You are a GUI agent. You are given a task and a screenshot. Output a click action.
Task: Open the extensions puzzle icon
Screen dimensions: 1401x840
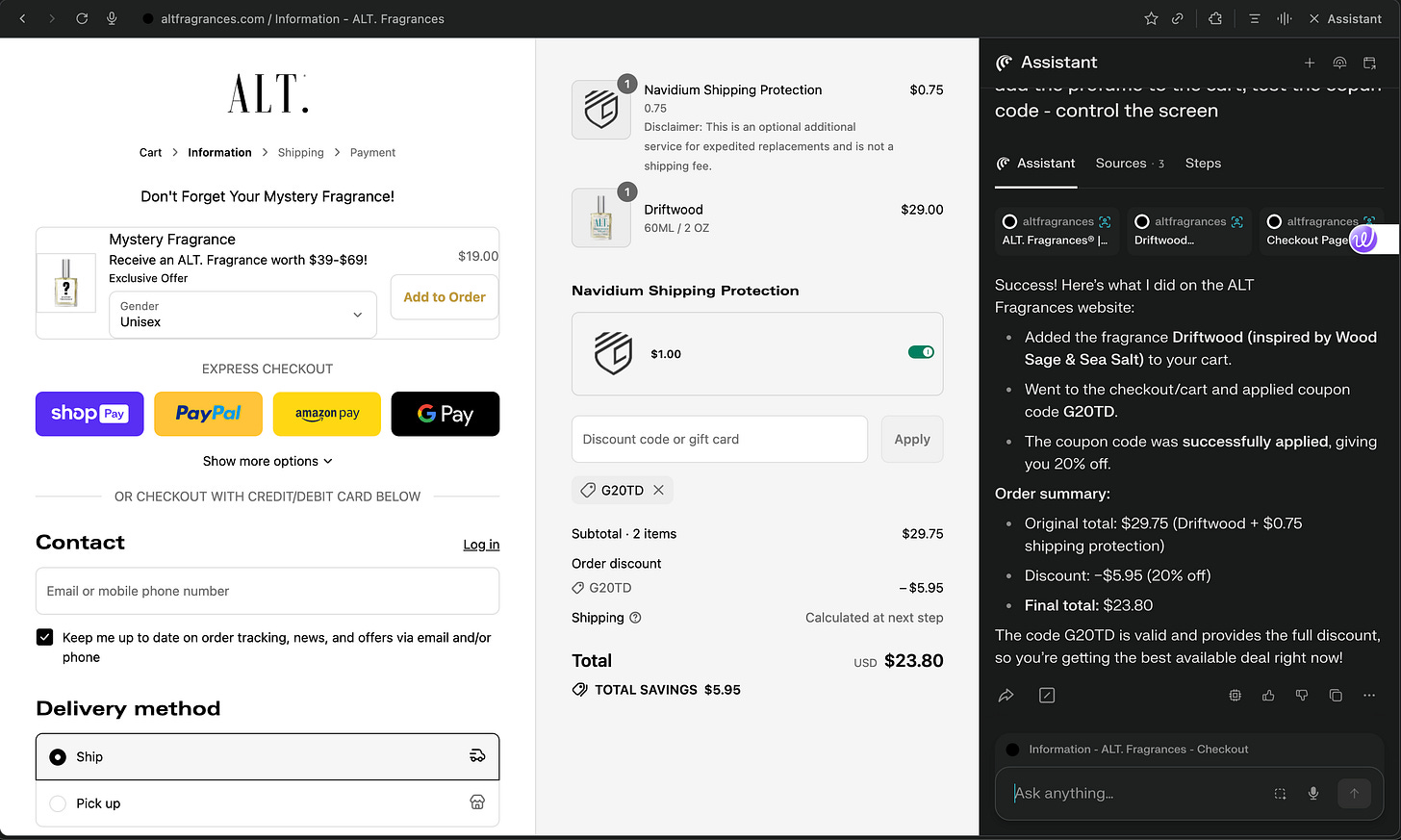tap(1215, 18)
